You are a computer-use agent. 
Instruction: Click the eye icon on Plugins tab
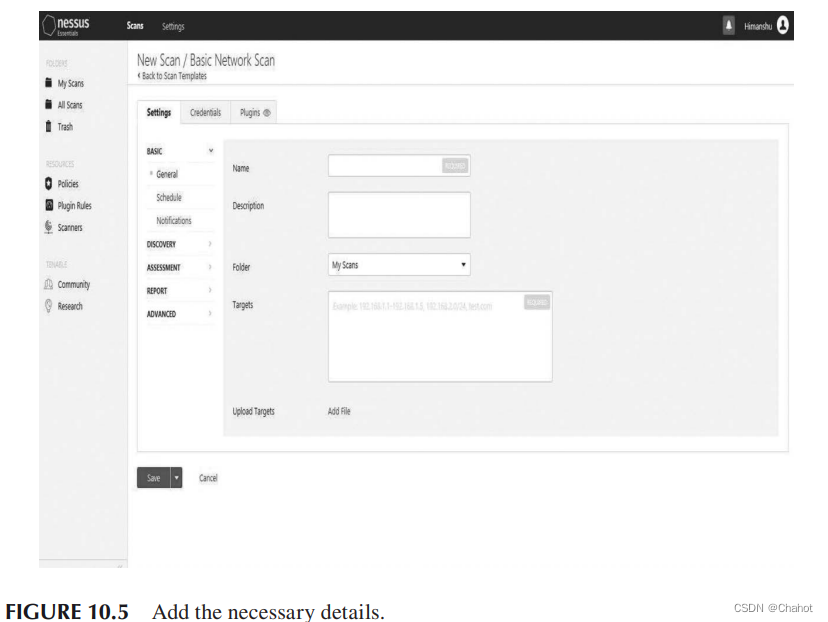tap(267, 112)
